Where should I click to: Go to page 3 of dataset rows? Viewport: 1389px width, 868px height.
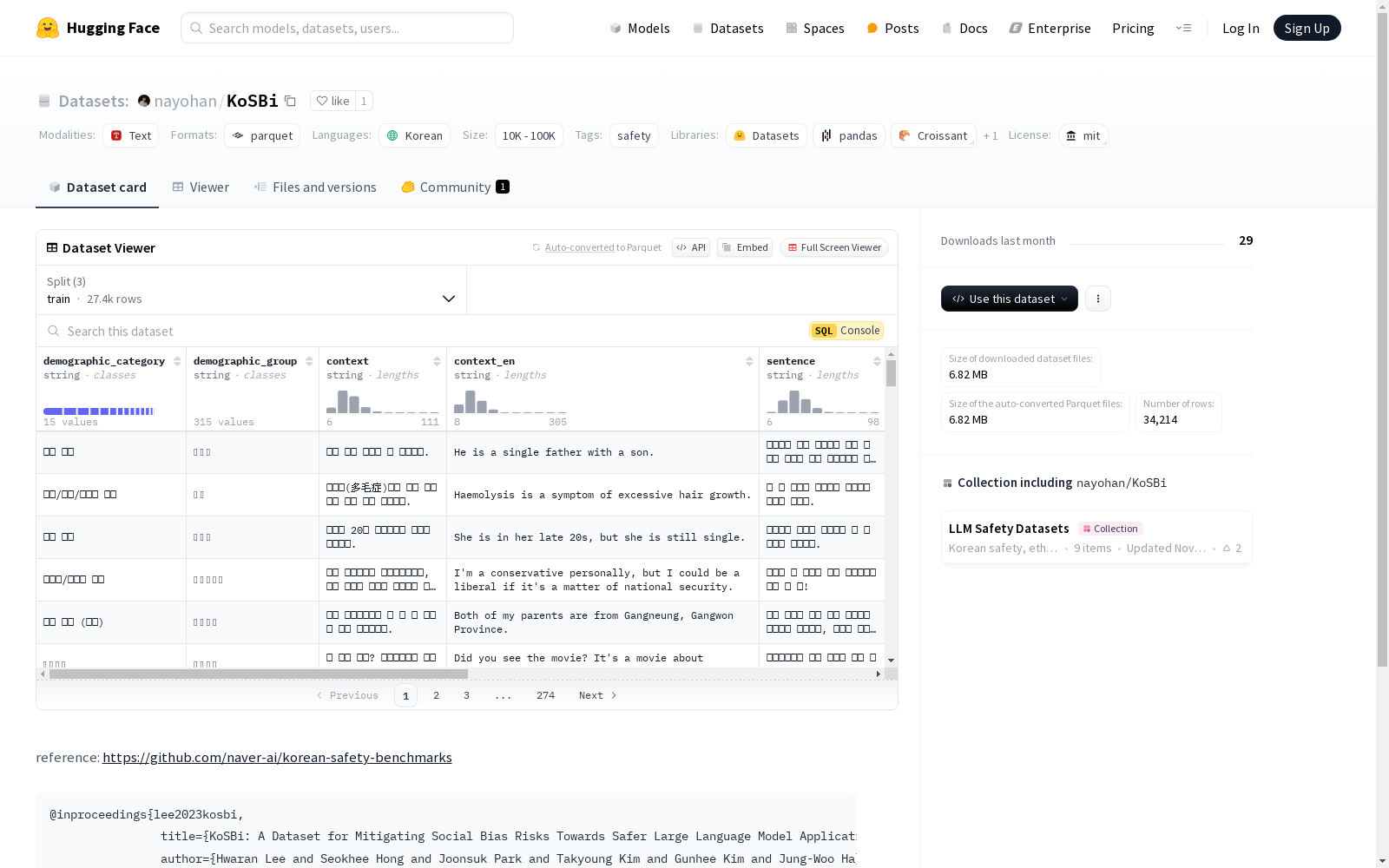pyautogui.click(x=466, y=695)
